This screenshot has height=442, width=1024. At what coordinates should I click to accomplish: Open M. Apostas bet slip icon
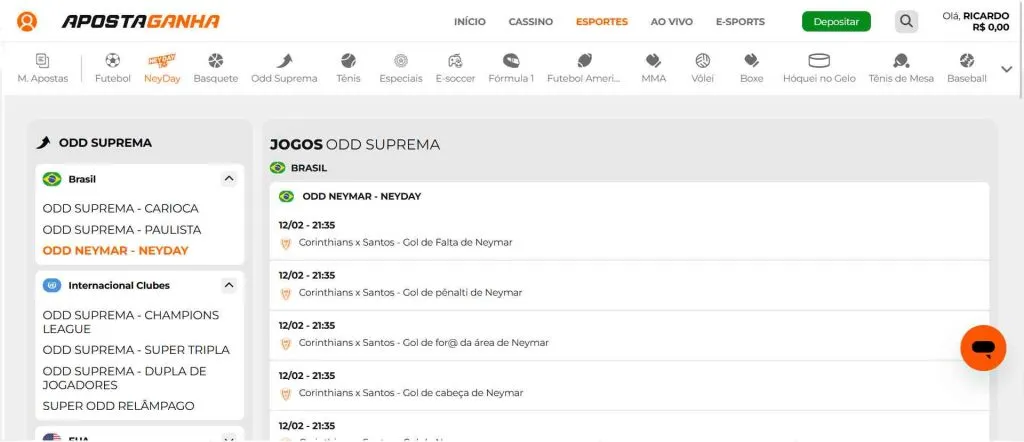tap(42, 61)
